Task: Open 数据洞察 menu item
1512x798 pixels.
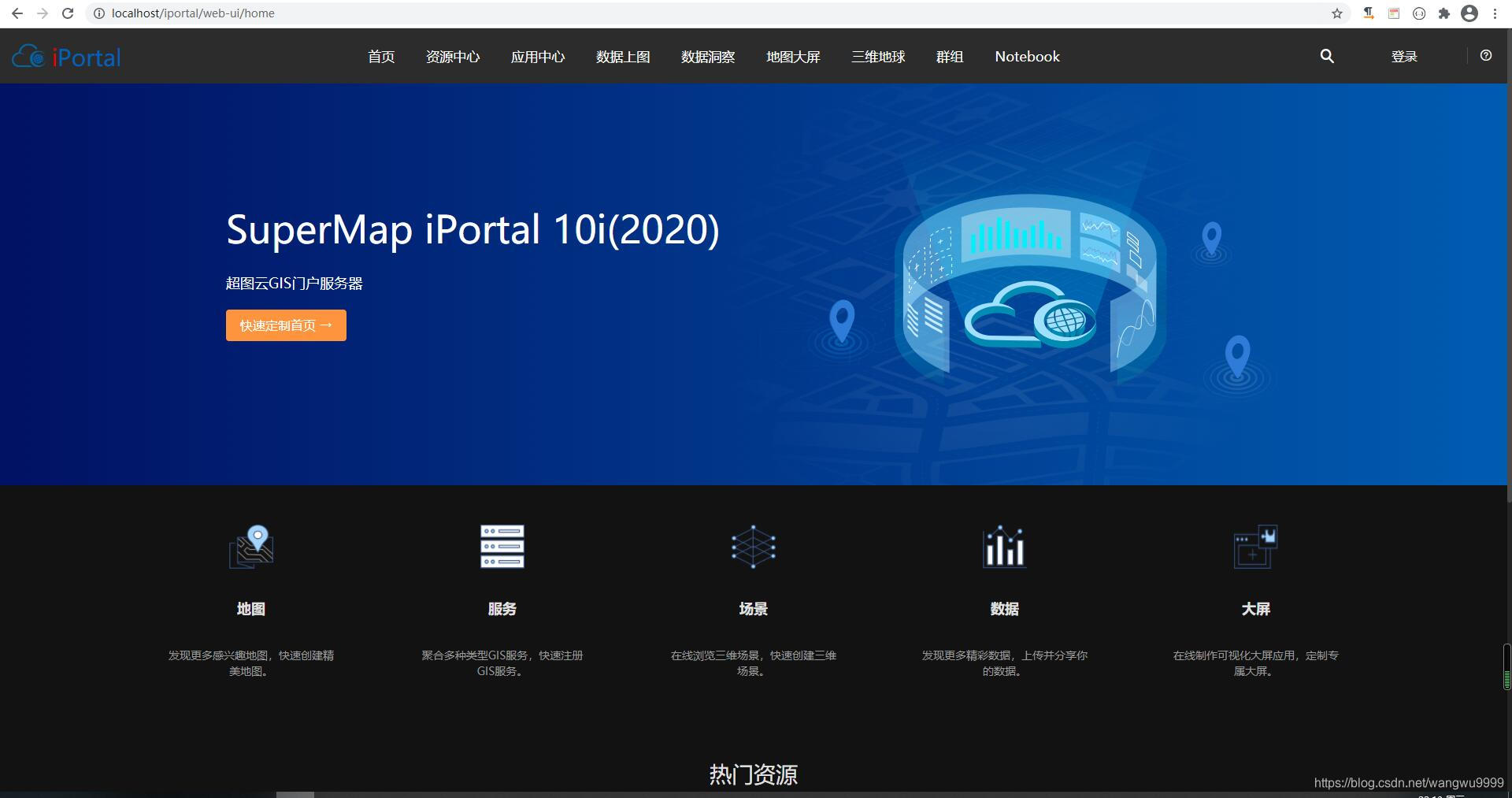Action: (708, 57)
